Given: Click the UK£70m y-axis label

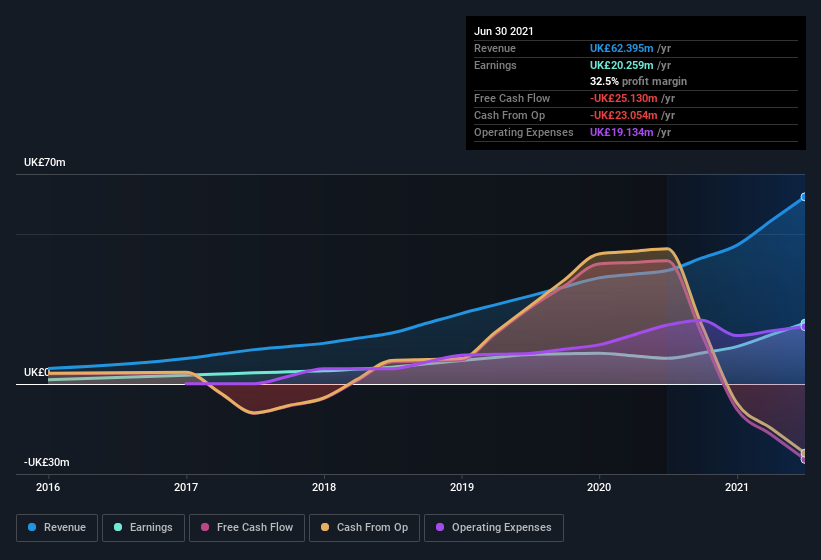Looking at the screenshot, I should pyautogui.click(x=45, y=162).
